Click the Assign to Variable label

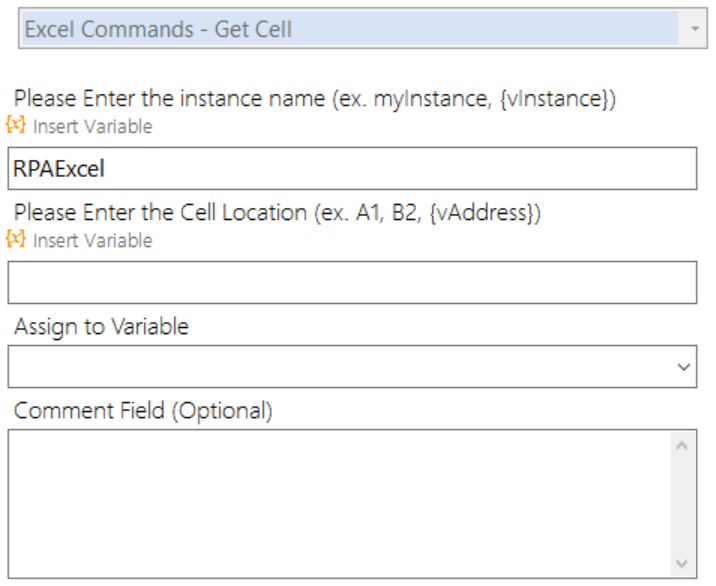point(101,327)
